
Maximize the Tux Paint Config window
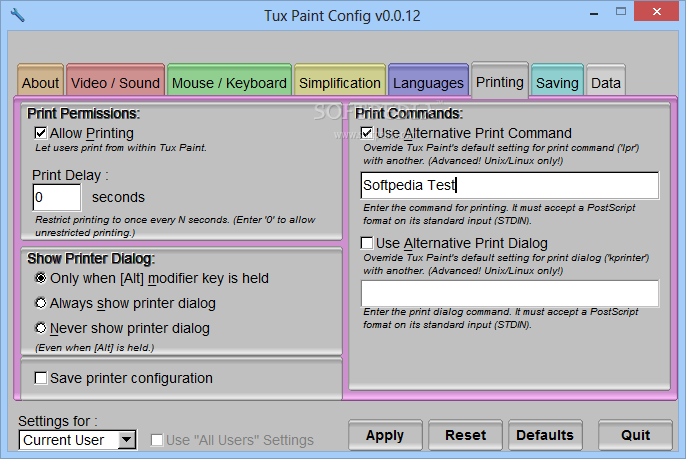coord(621,12)
